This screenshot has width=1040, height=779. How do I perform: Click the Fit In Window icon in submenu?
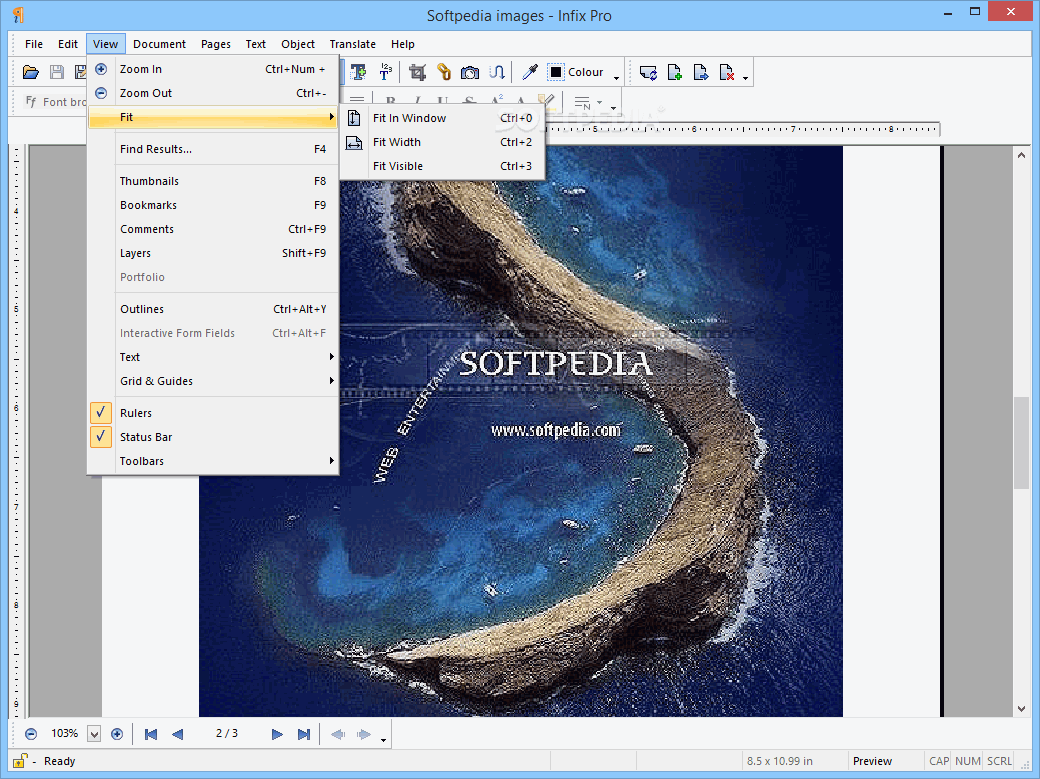(355, 118)
